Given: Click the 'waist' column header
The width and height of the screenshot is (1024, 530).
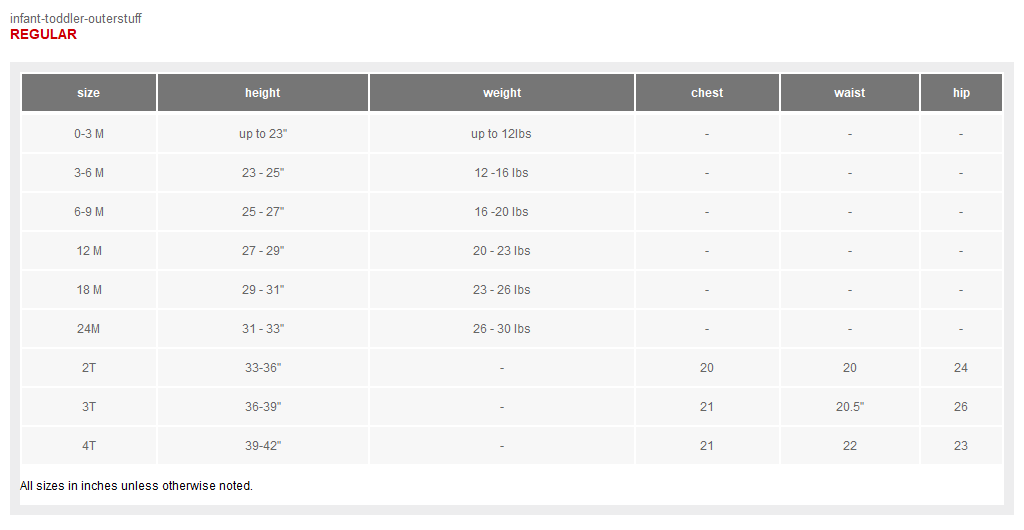Looking at the screenshot, I should click(x=850, y=93).
